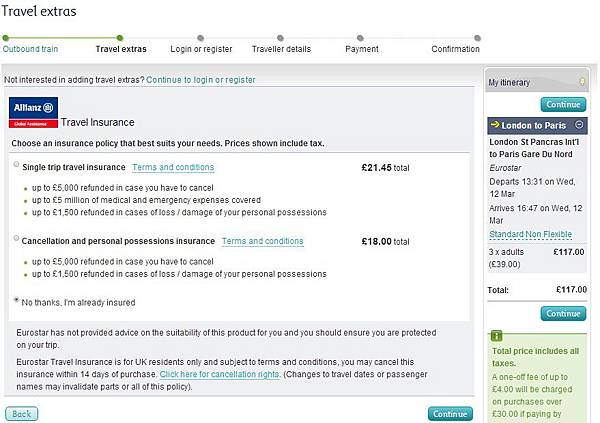Viewport: 600px width, 423px height.
Task: Select the Login or register step
Action: [201, 48]
